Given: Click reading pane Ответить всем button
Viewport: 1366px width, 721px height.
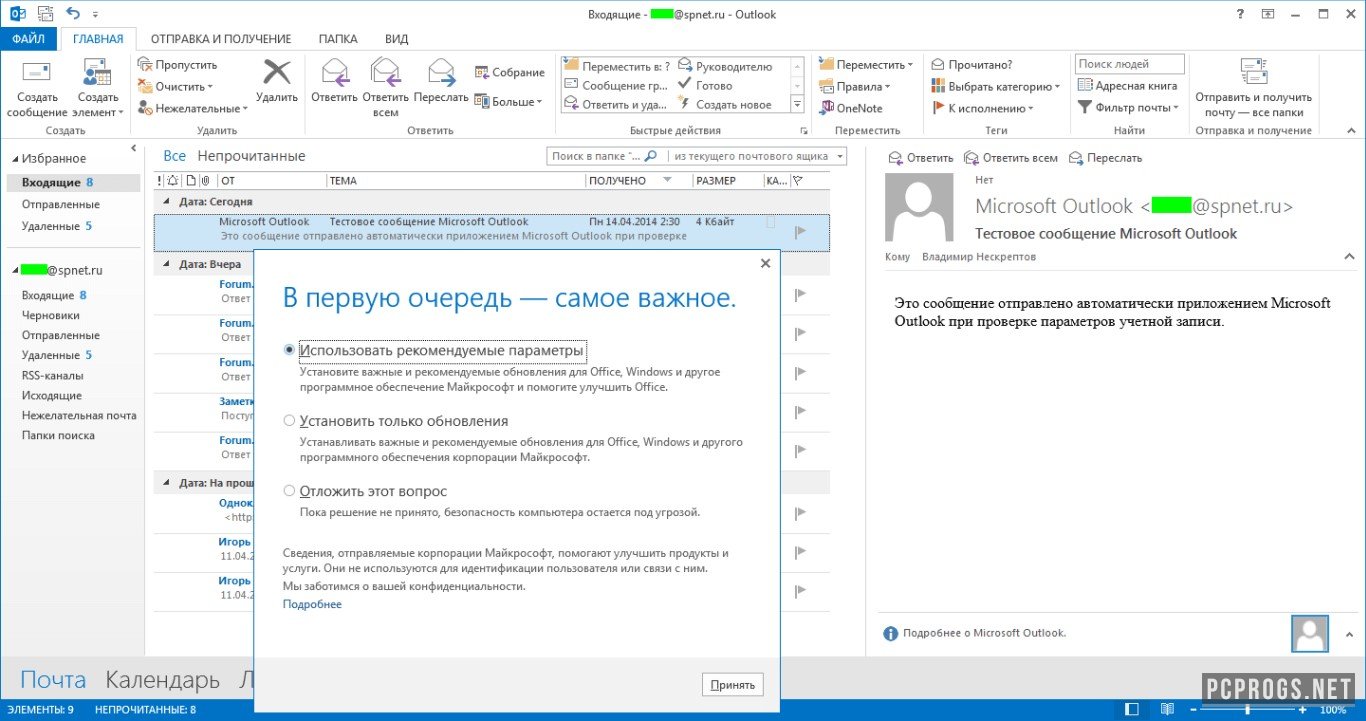Looking at the screenshot, I should click(1011, 158).
